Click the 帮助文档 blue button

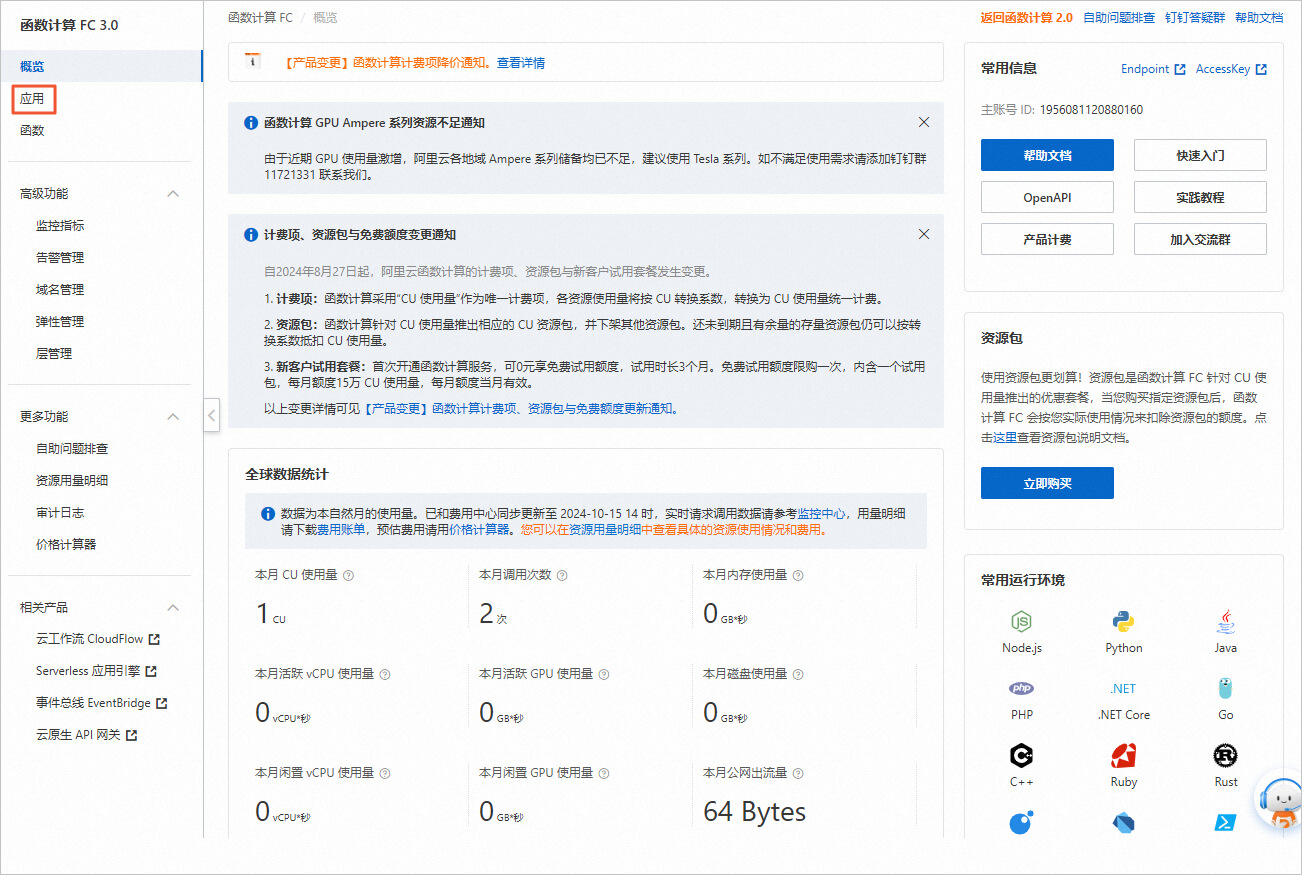[x=1047, y=155]
